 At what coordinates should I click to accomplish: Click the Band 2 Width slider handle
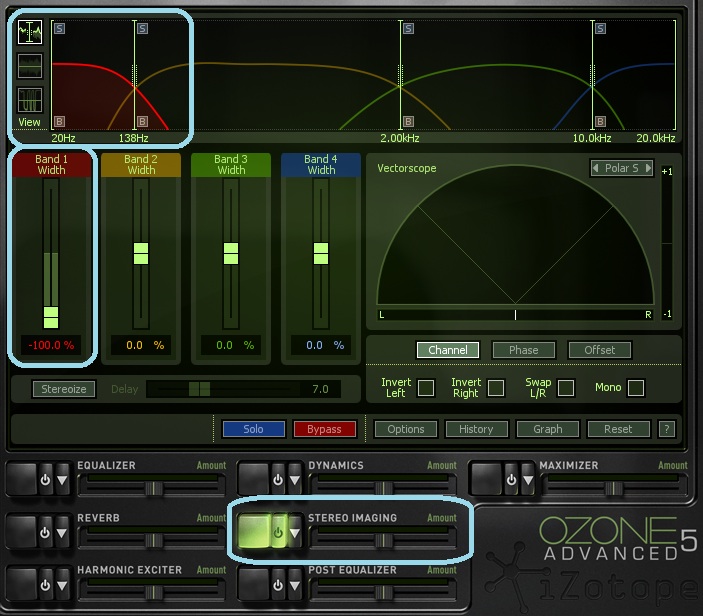pos(141,253)
